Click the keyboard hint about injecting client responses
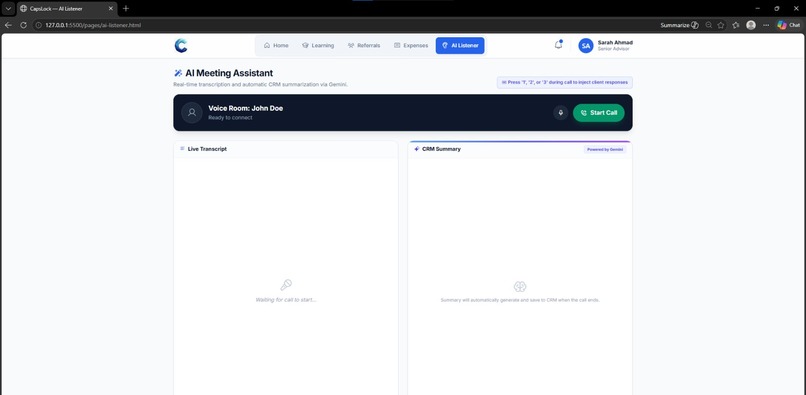This screenshot has height=395, width=806. 564,82
